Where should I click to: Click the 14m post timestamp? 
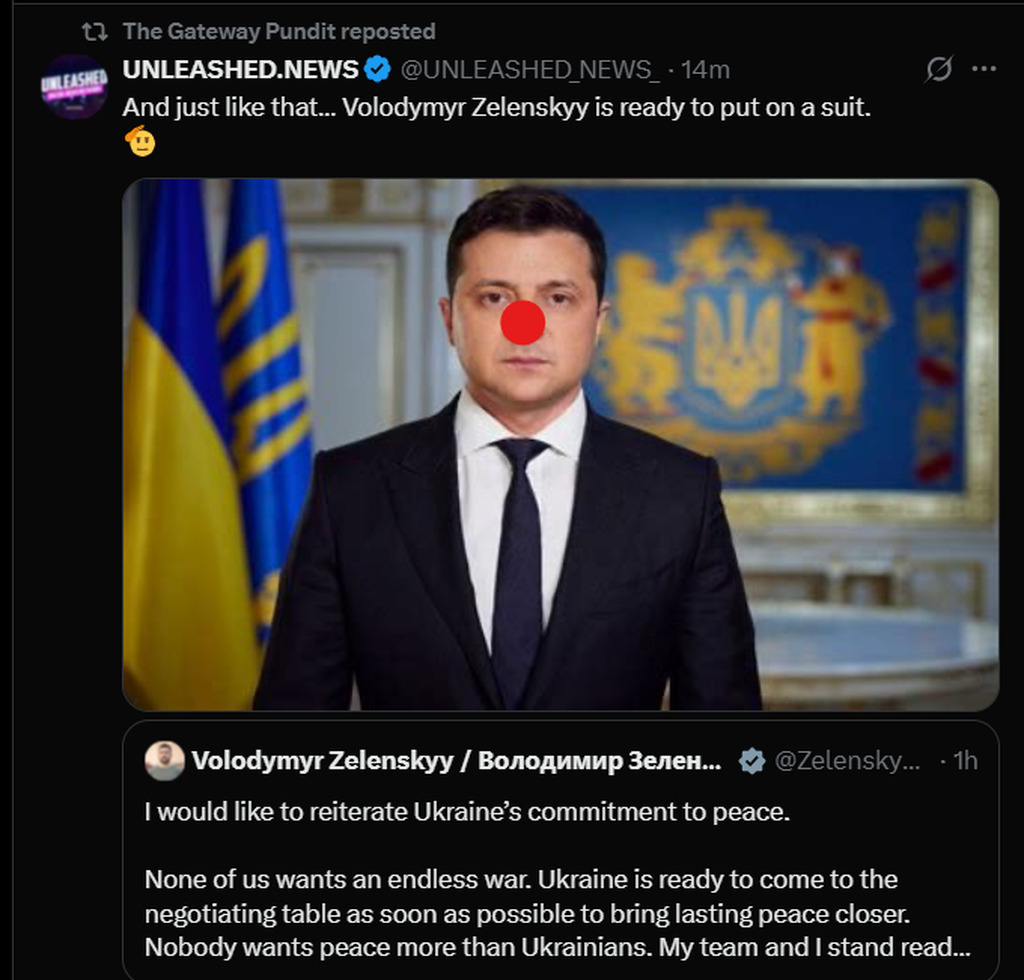click(x=706, y=69)
